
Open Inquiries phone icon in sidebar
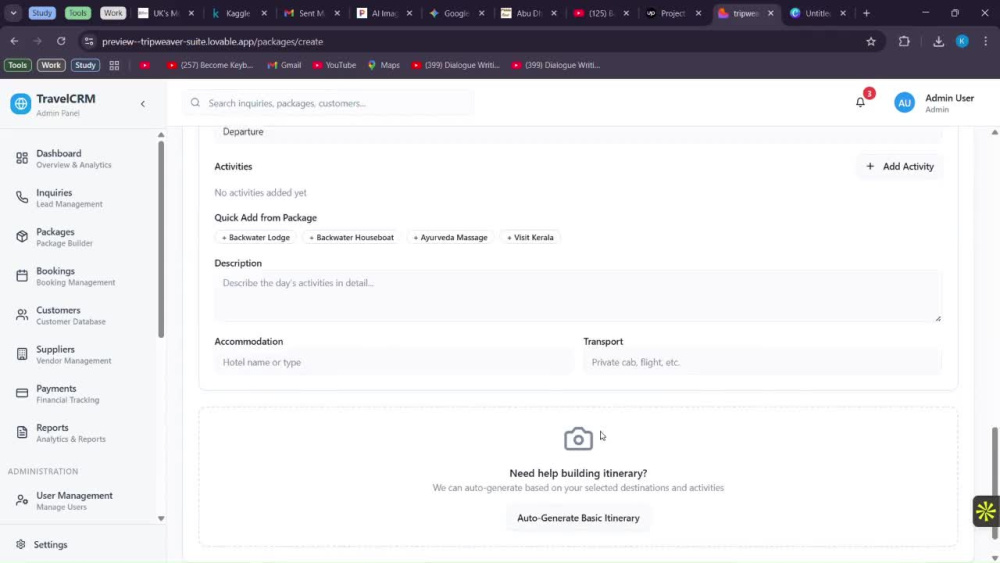coord(22,198)
